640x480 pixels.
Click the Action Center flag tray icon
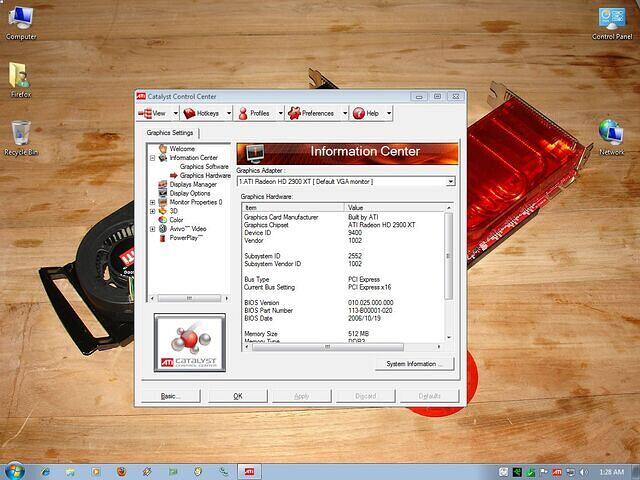point(544,472)
